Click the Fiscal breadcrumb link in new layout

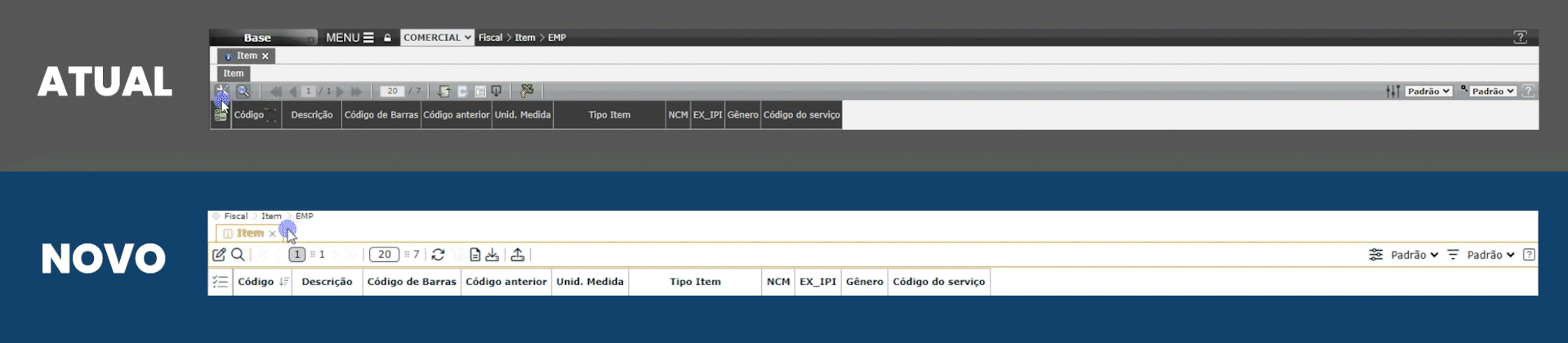tap(236, 216)
